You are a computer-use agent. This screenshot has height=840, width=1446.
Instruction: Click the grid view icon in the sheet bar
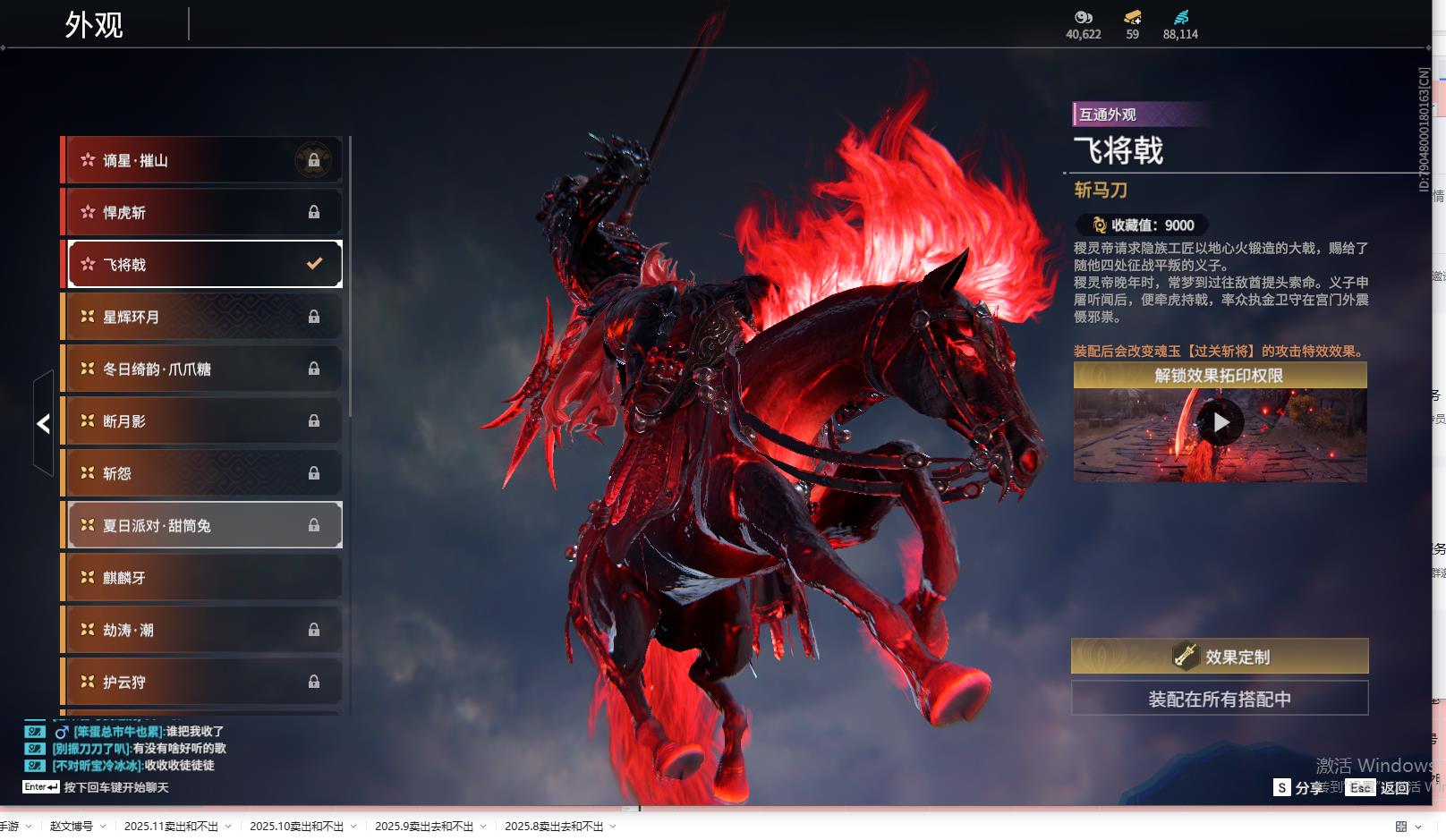click(1401, 827)
